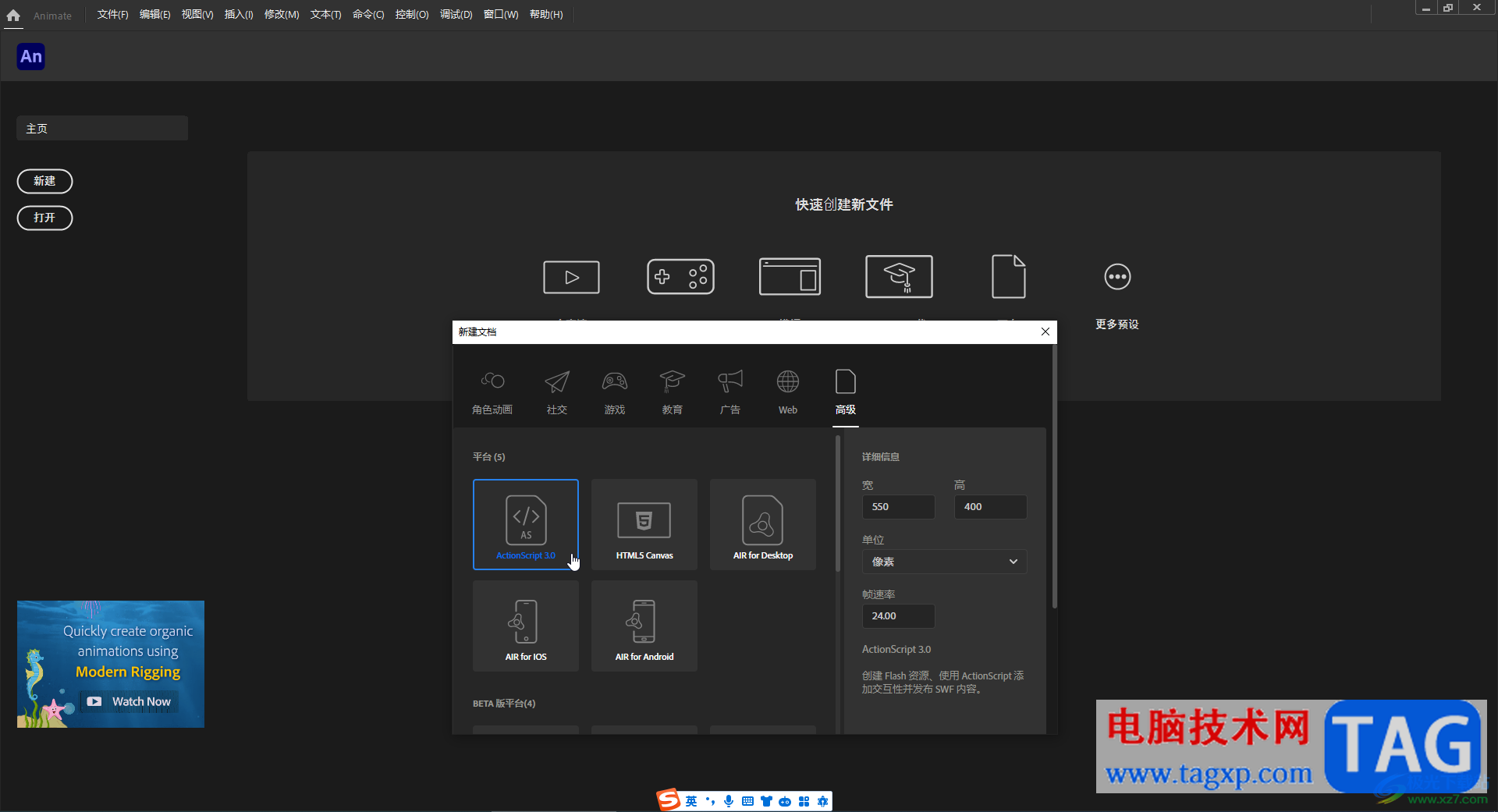Open the 帮助(H) menu
Screen dimensions: 1498x812
point(546,15)
